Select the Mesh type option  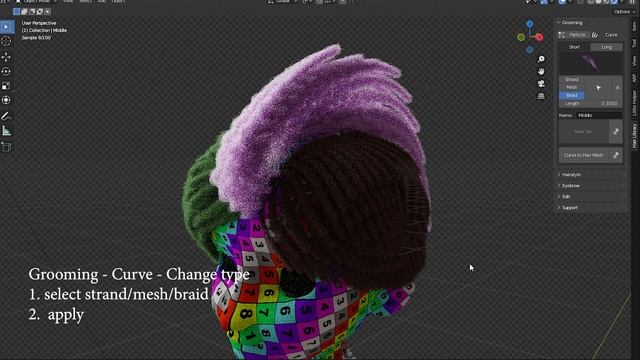[x=571, y=87]
